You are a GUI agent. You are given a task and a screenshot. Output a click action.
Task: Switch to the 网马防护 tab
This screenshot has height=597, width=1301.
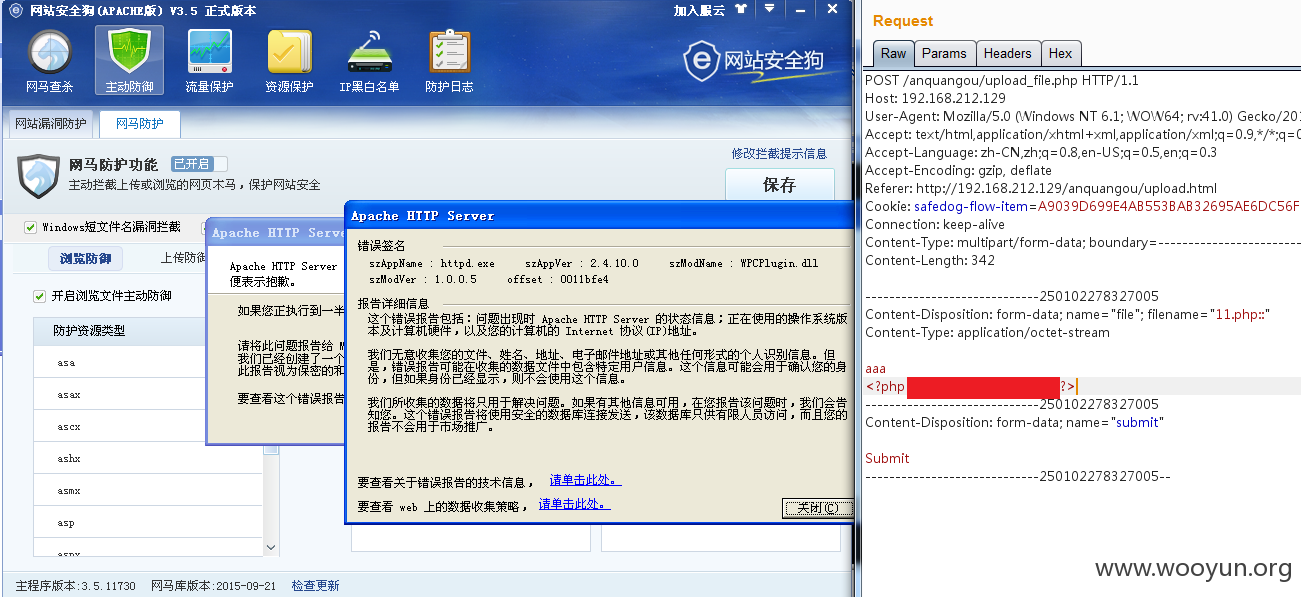[x=139, y=124]
